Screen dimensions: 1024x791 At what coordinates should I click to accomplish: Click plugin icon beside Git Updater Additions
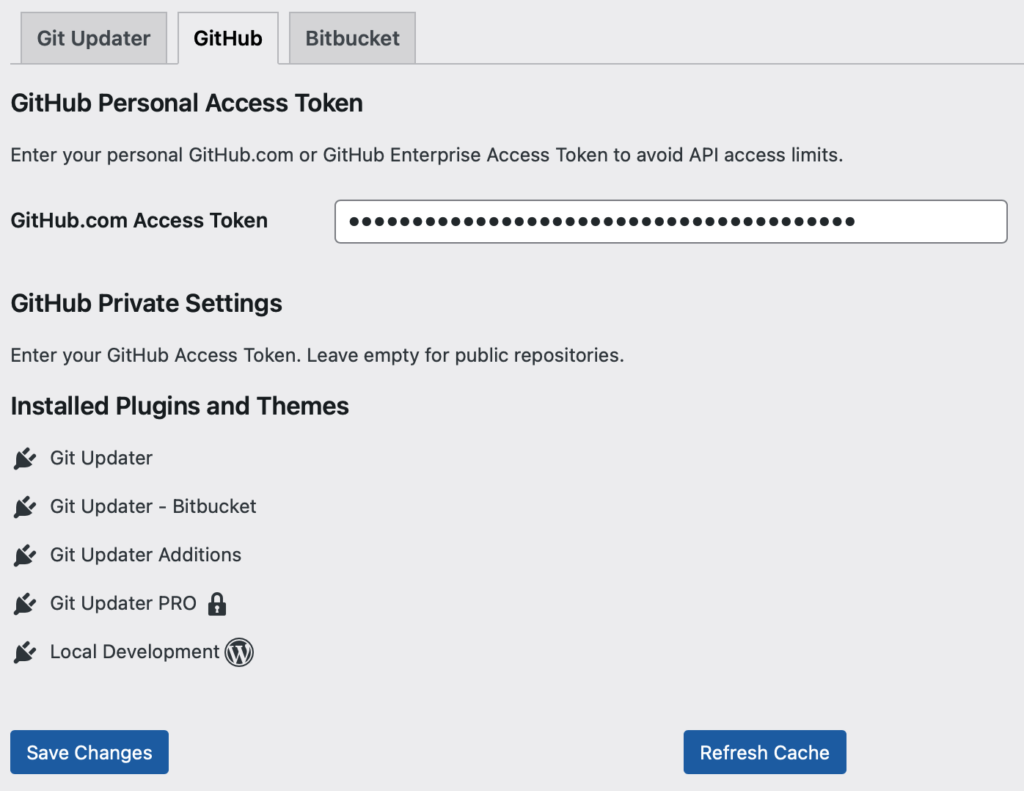coord(25,555)
